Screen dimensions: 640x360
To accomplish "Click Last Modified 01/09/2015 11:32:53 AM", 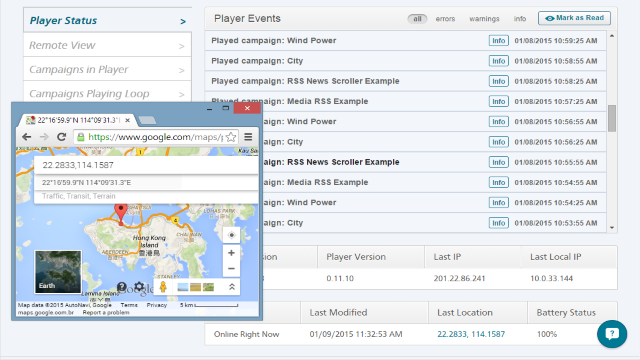I will [x=356, y=334].
